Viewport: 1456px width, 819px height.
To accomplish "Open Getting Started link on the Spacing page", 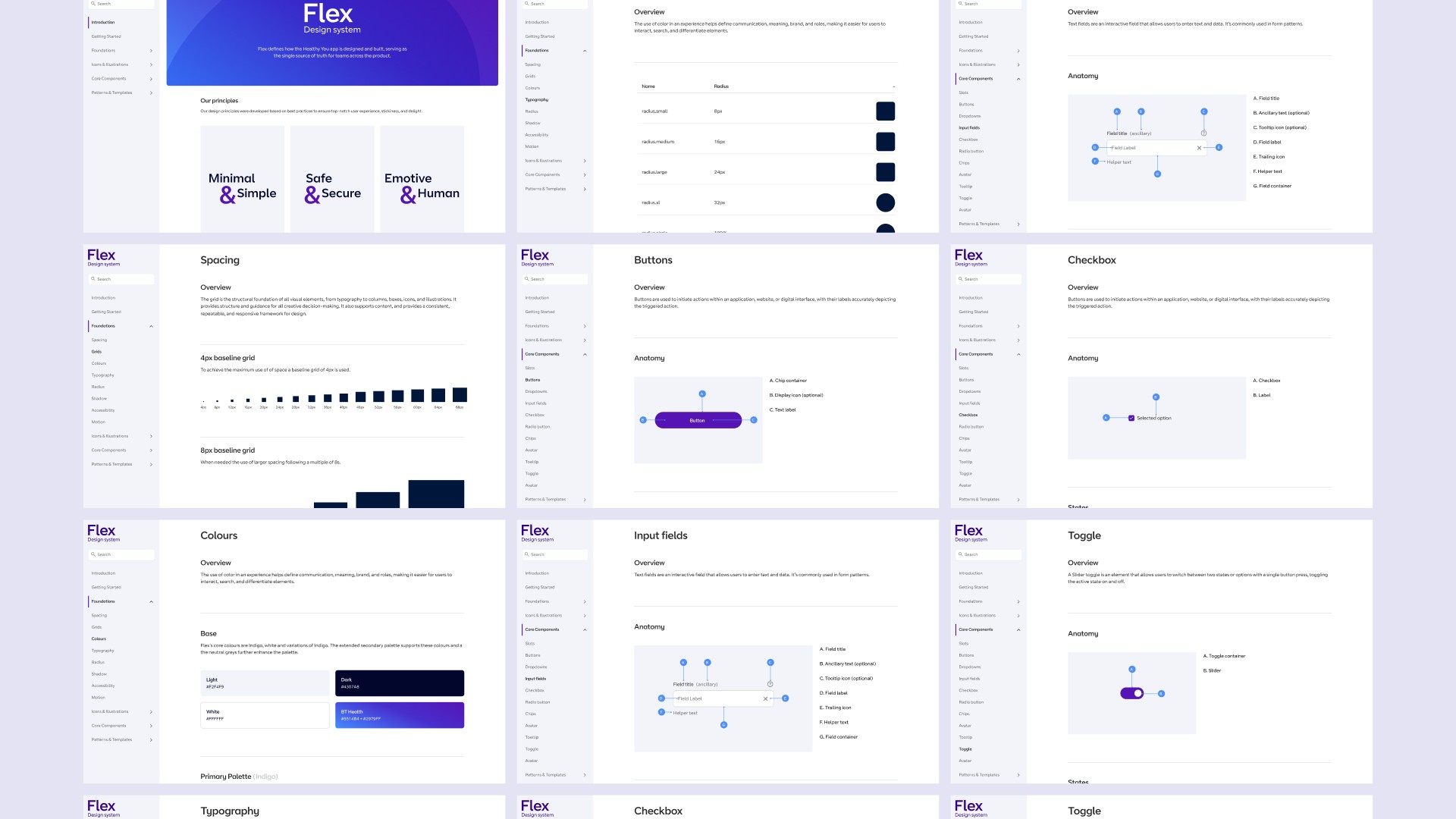I will (x=106, y=312).
